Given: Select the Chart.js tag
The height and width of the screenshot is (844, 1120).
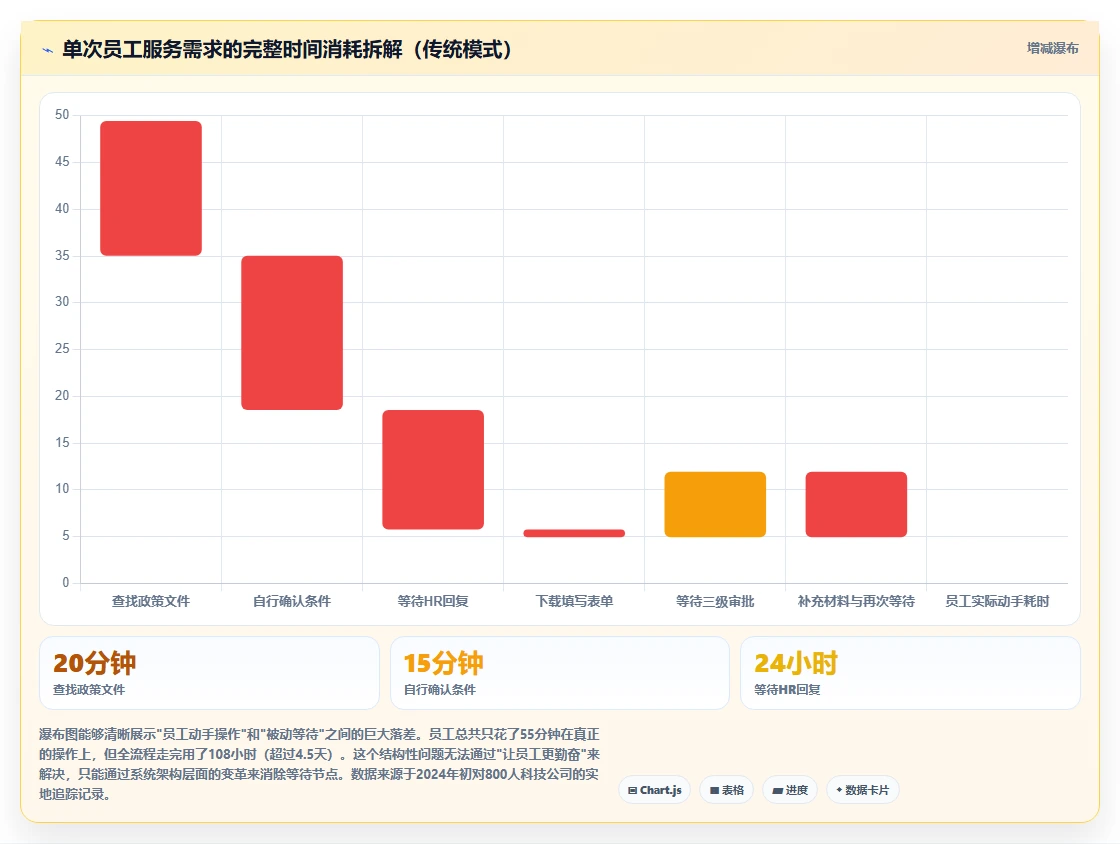Looking at the screenshot, I should coord(654,790).
